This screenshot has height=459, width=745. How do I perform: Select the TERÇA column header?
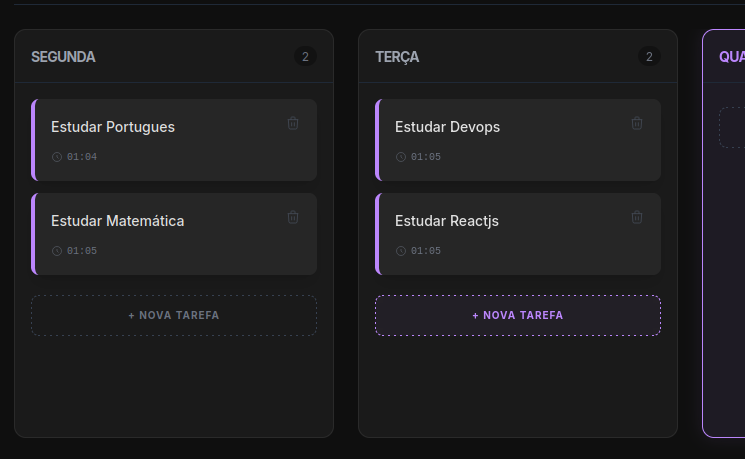pyautogui.click(x=397, y=57)
